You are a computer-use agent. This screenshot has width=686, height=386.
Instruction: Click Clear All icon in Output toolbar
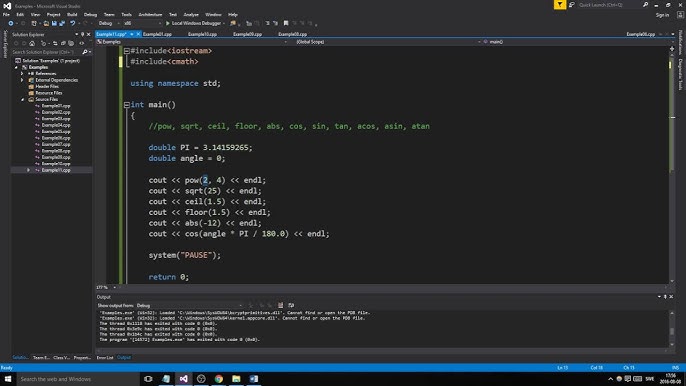point(280,305)
